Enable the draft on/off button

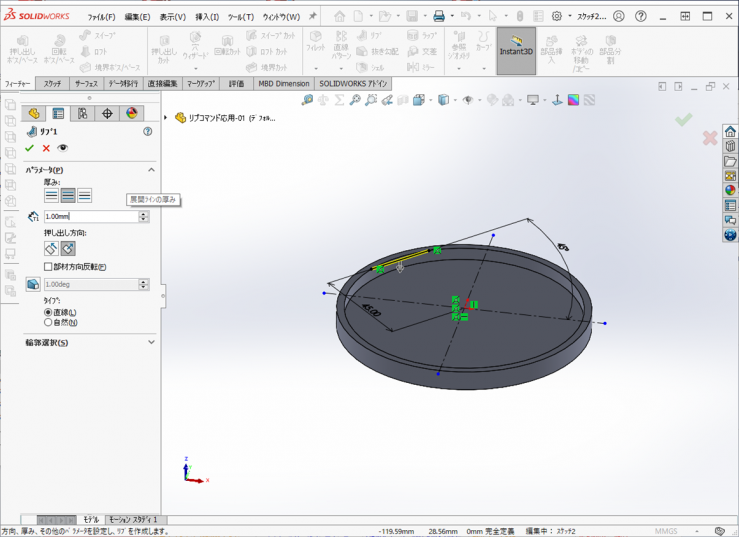pyautogui.click(x=33, y=285)
